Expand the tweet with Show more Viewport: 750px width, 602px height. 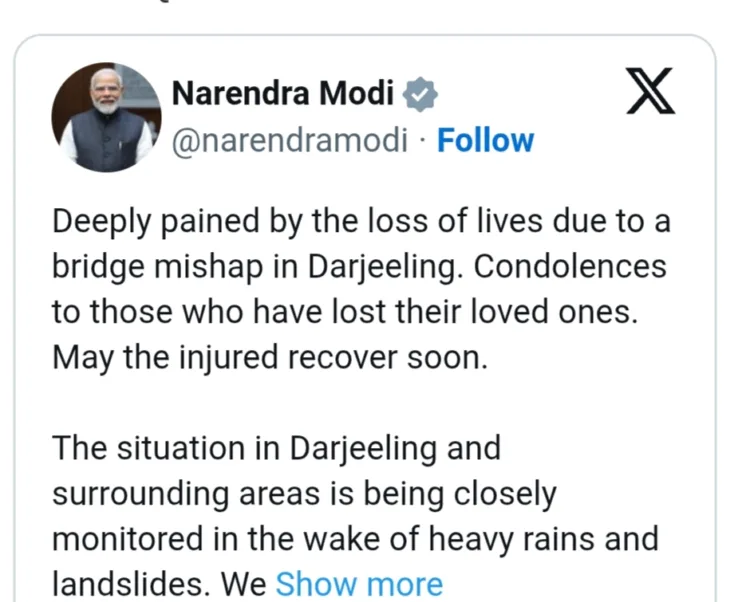359,584
